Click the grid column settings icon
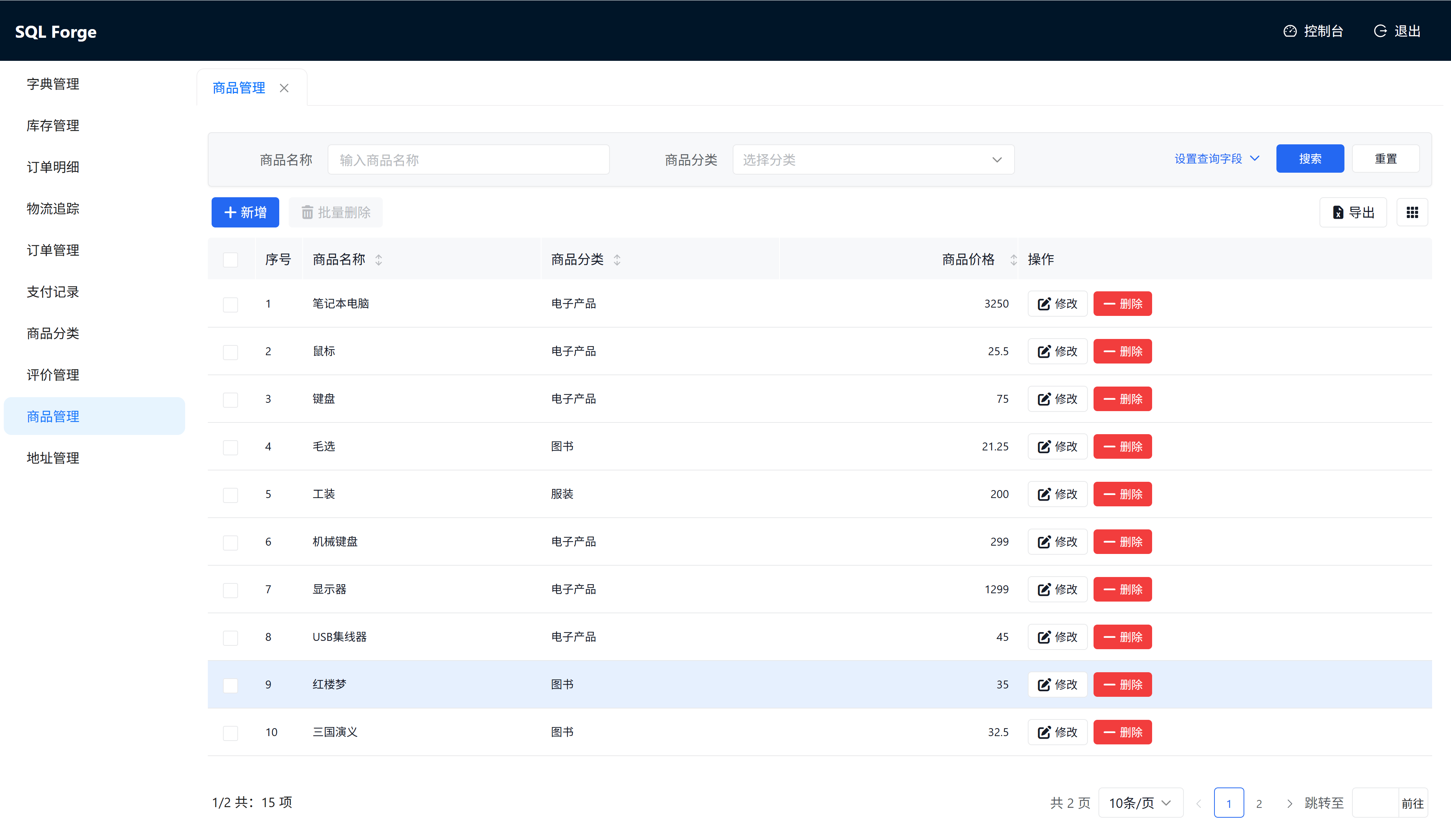 click(1412, 212)
